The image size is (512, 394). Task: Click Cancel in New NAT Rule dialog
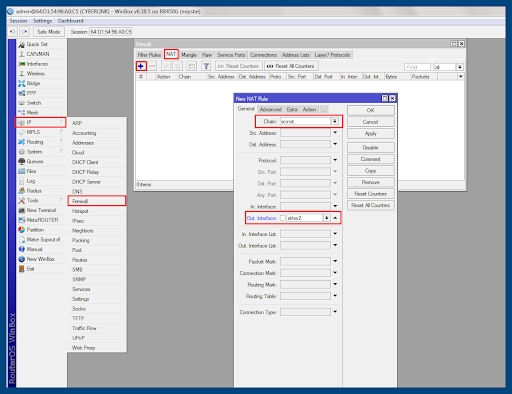pyautogui.click(x=371, y=122)
